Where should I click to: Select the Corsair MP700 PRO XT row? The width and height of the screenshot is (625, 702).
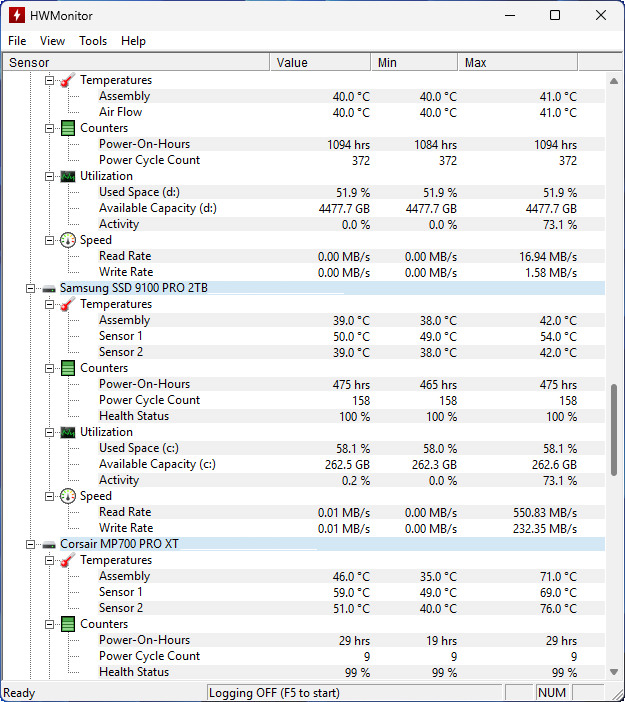click(x=332, y=544)
